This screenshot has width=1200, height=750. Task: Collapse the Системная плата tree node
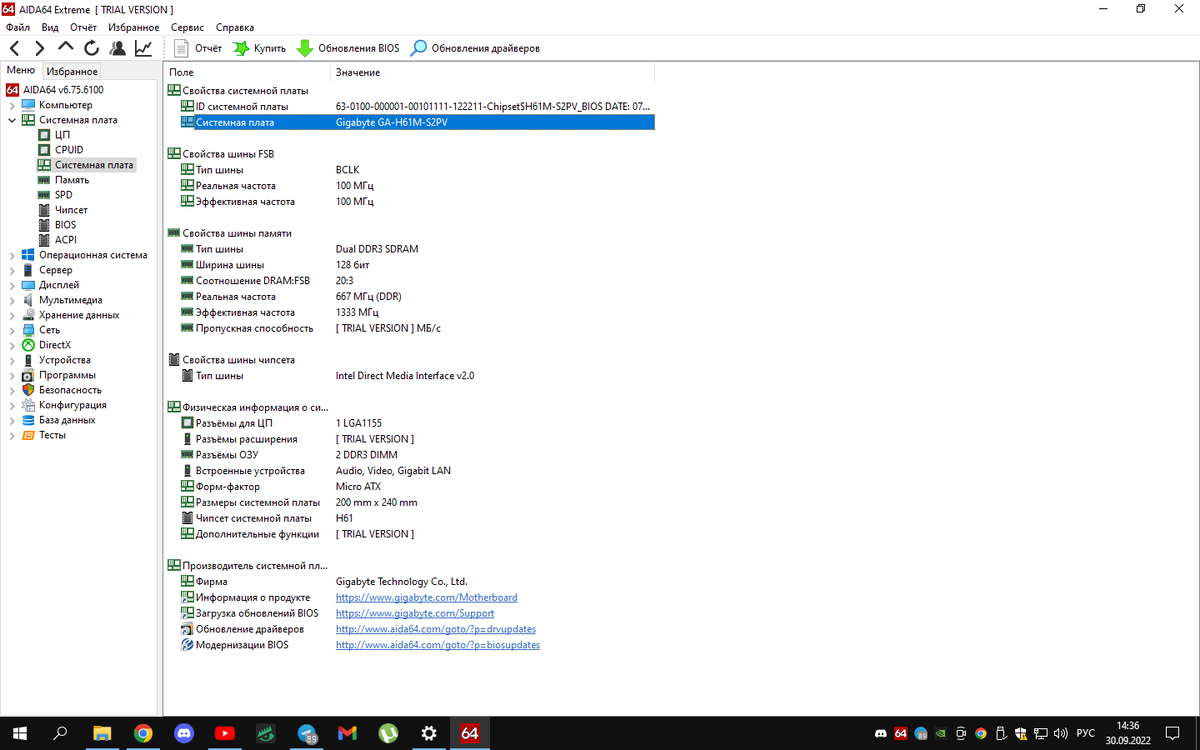12,120
